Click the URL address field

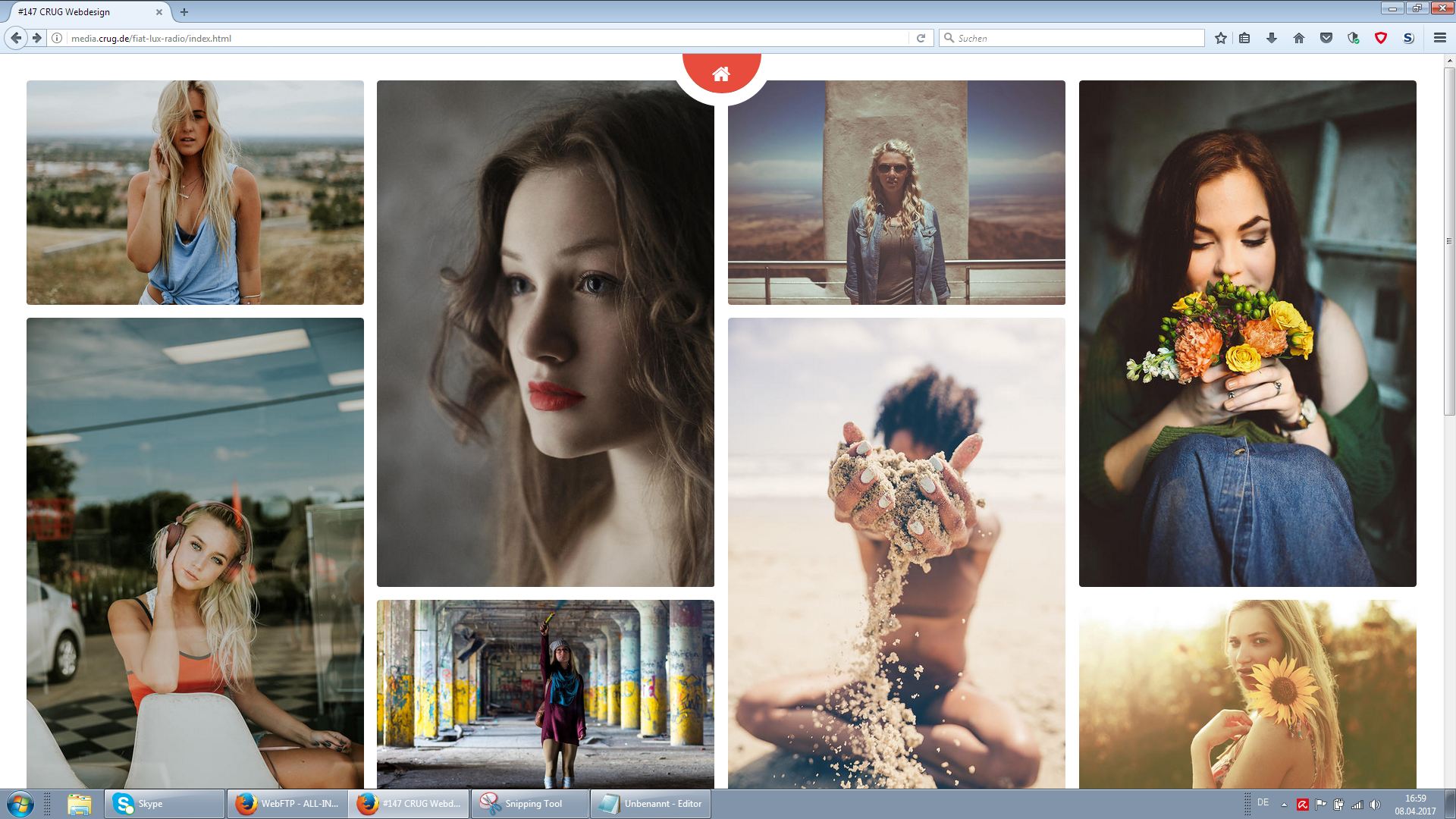[x=485, y=38]
